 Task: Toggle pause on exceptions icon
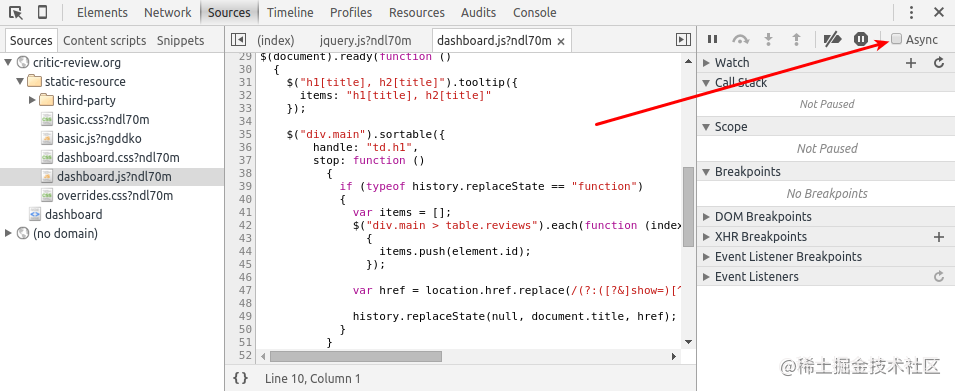pos(861,40)
